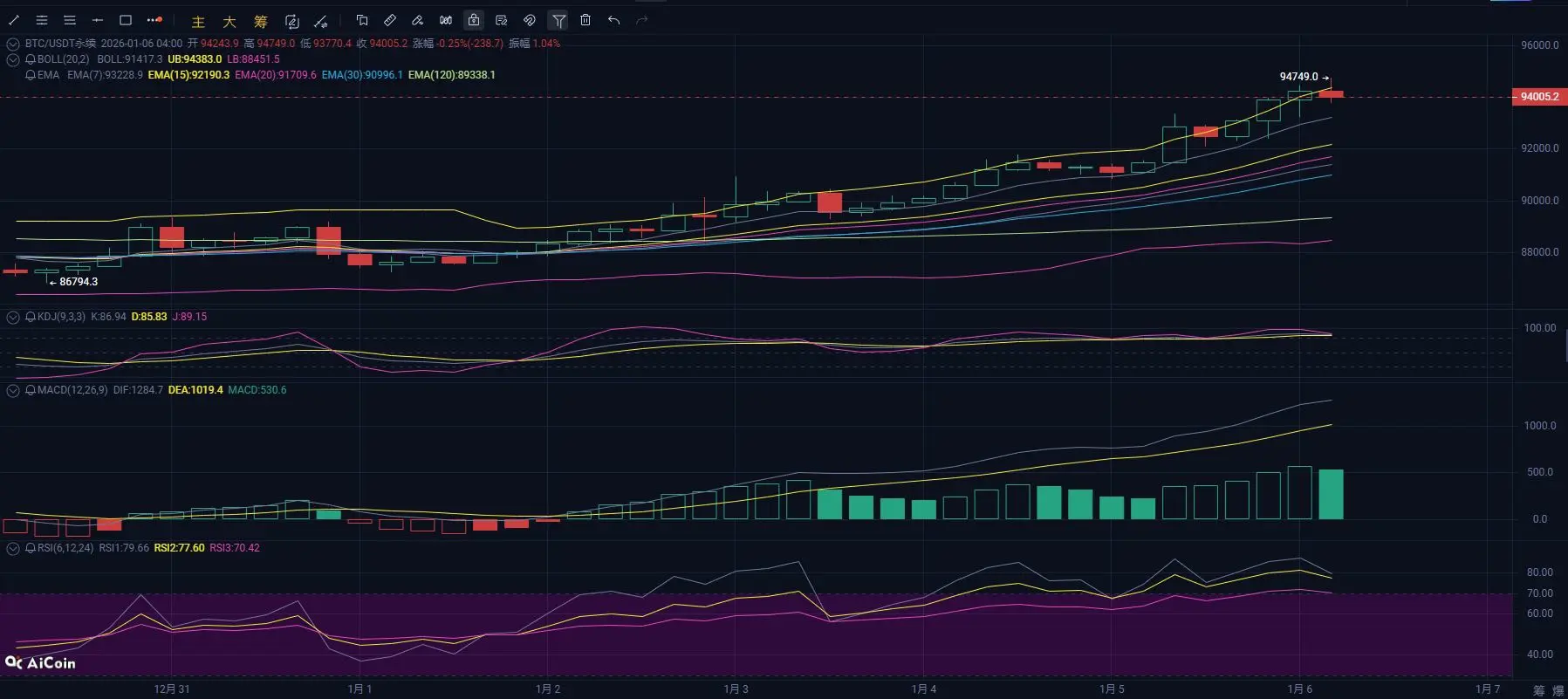This screenshot has width=1568, height=699.
Task: Click the BOLL alert bell icon
Action: click(x=31, y=59)
